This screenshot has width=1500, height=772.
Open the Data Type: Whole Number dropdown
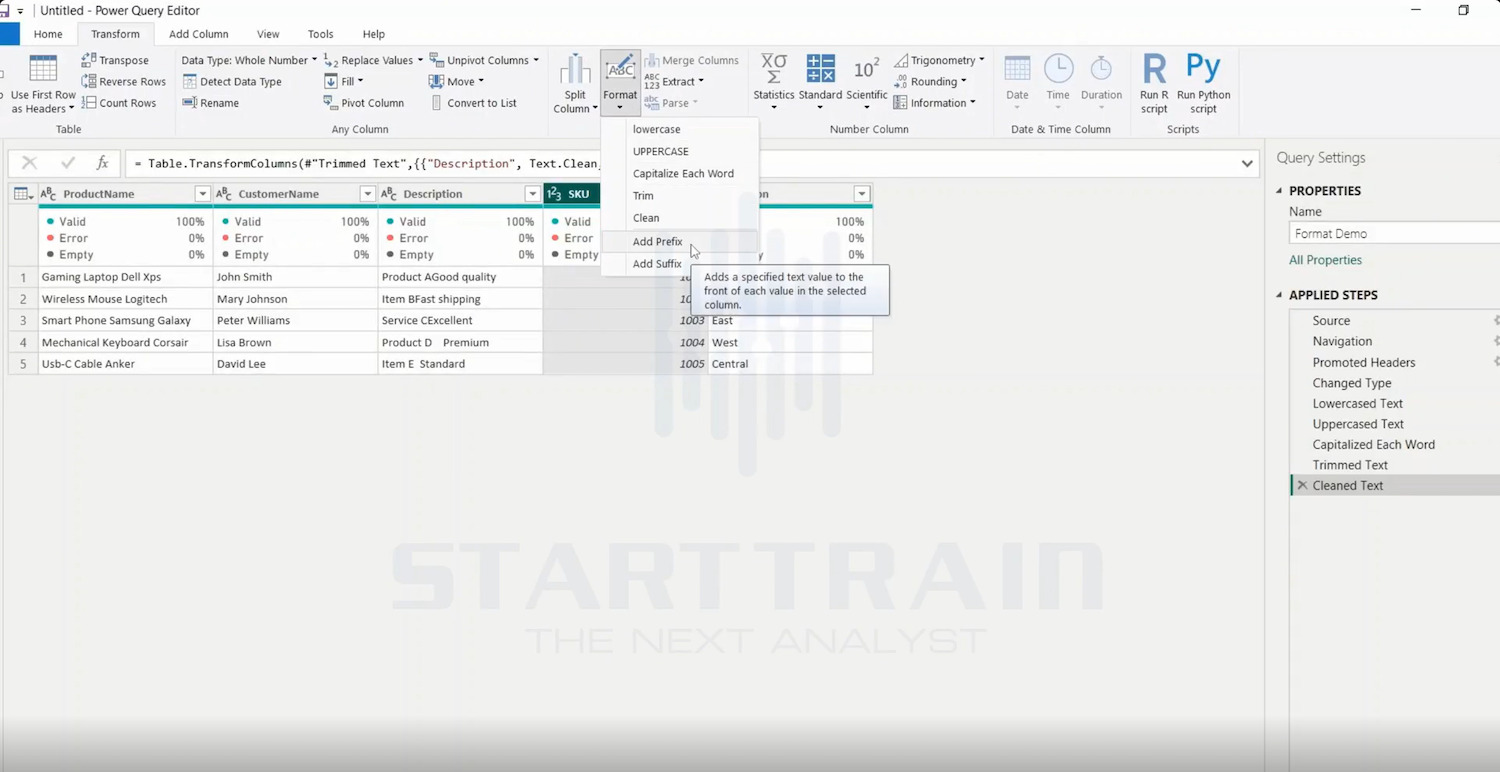(249, 60)
